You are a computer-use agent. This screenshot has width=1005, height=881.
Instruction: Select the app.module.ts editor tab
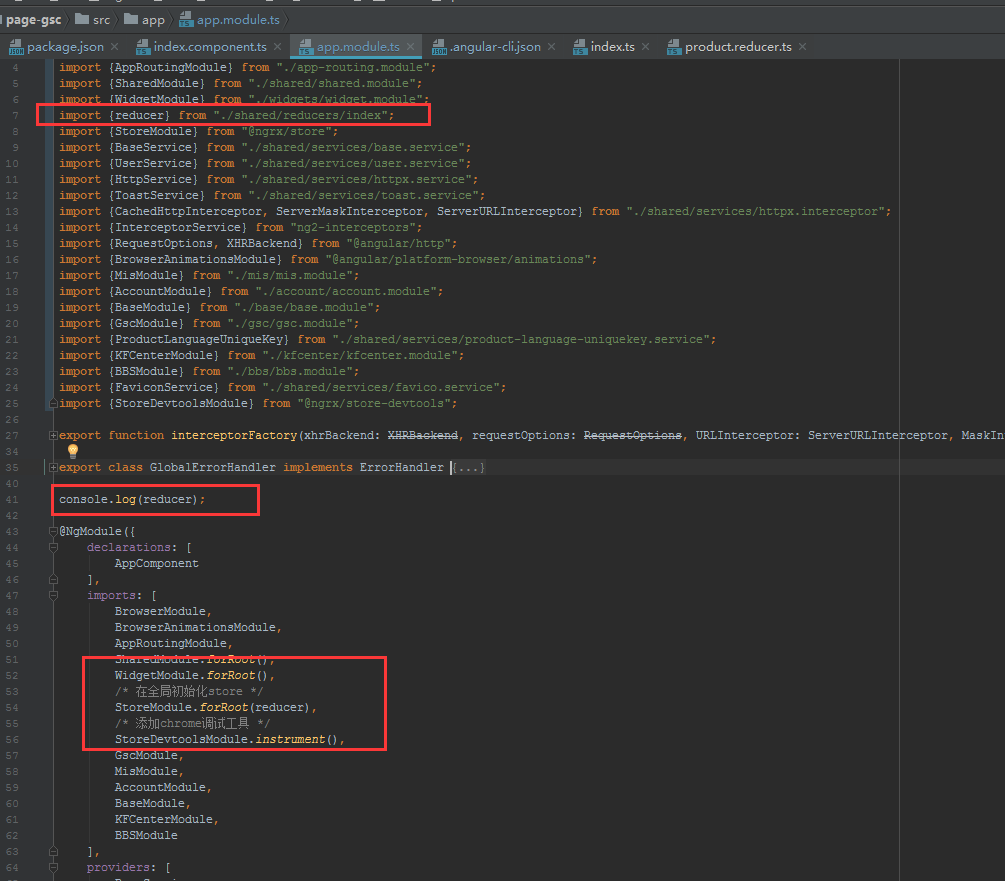click(x=358, y=47)
